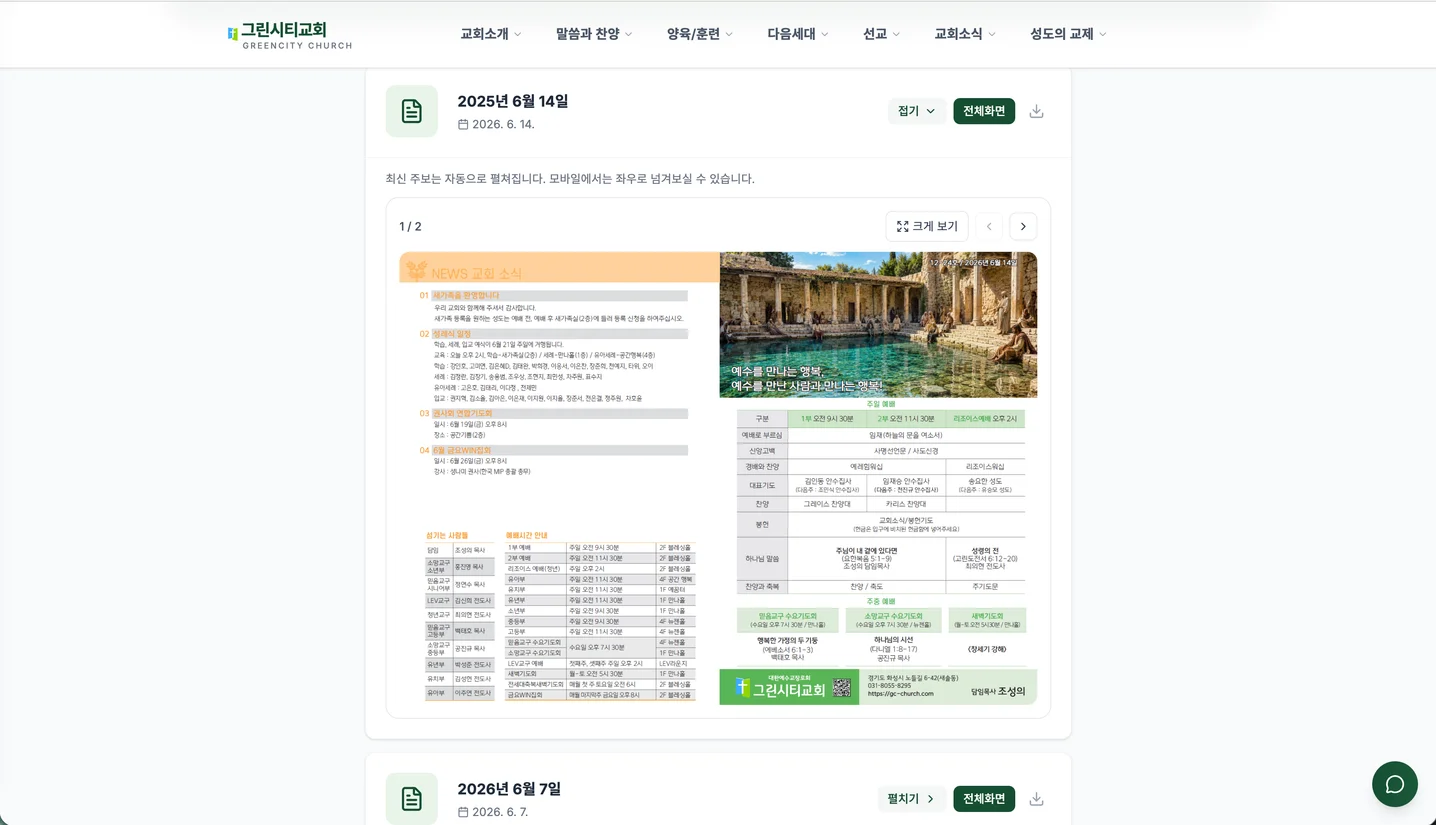The width and height of the screenshot is (1436, 825).
Task: Go to the next bulletin page
Action: (x=1023, y=226)
